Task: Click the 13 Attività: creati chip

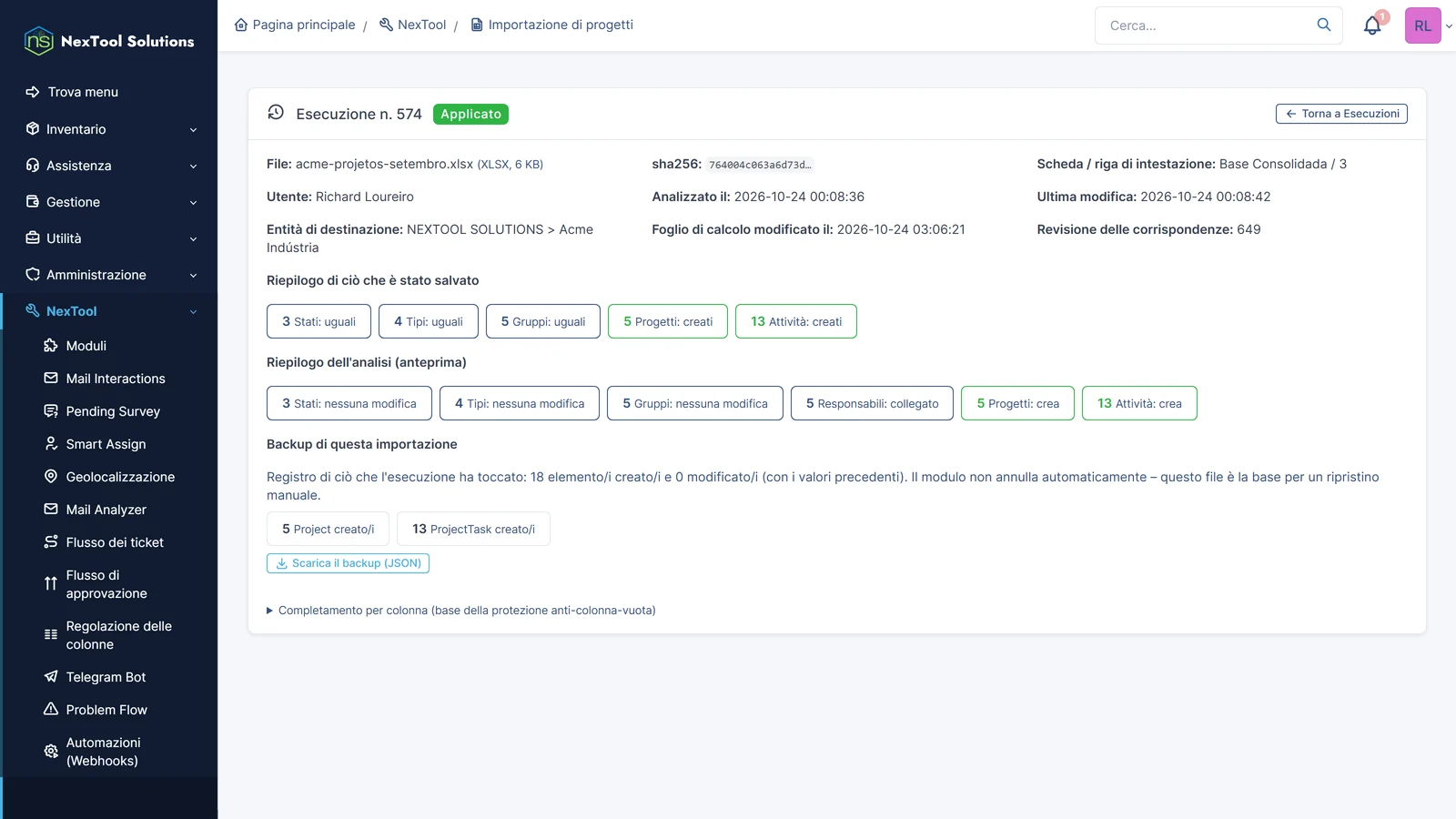Action: [796, 321]
